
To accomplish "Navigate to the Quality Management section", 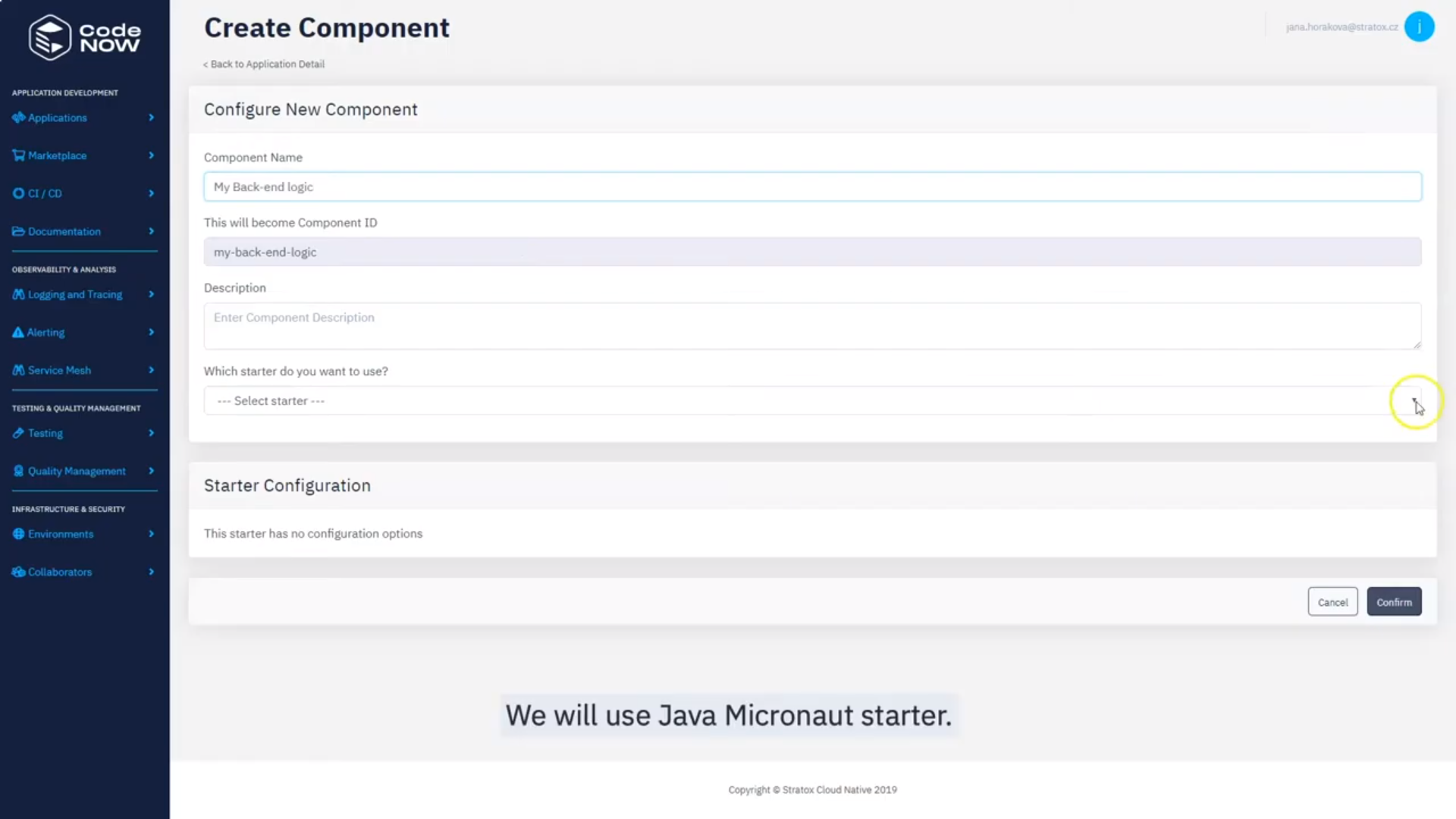I will coord(76,471).
